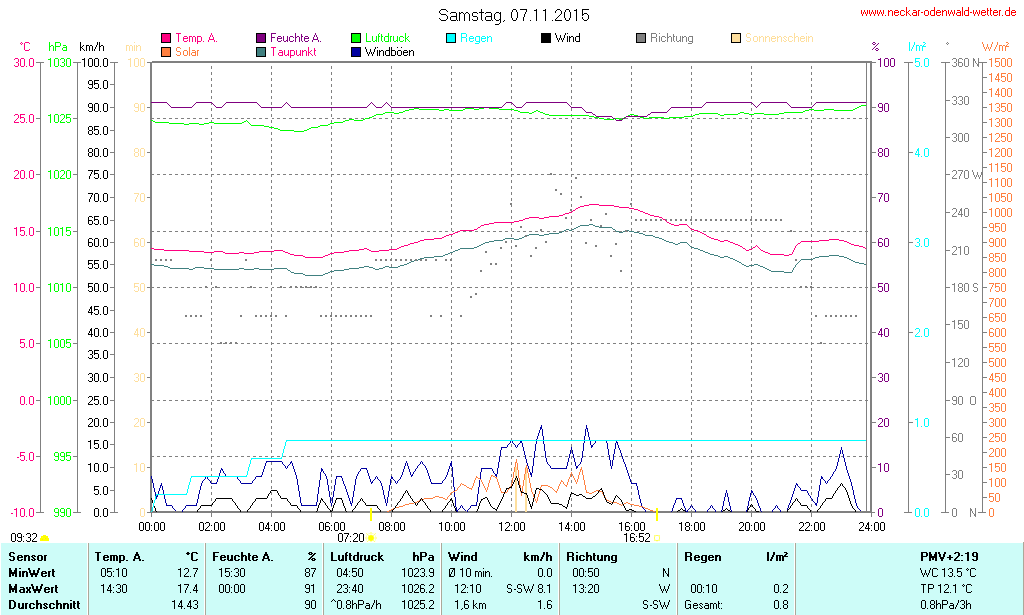Click the gray Richtung legend square
The width and height of the screenshot is (1024, 615).
(641, 38)
